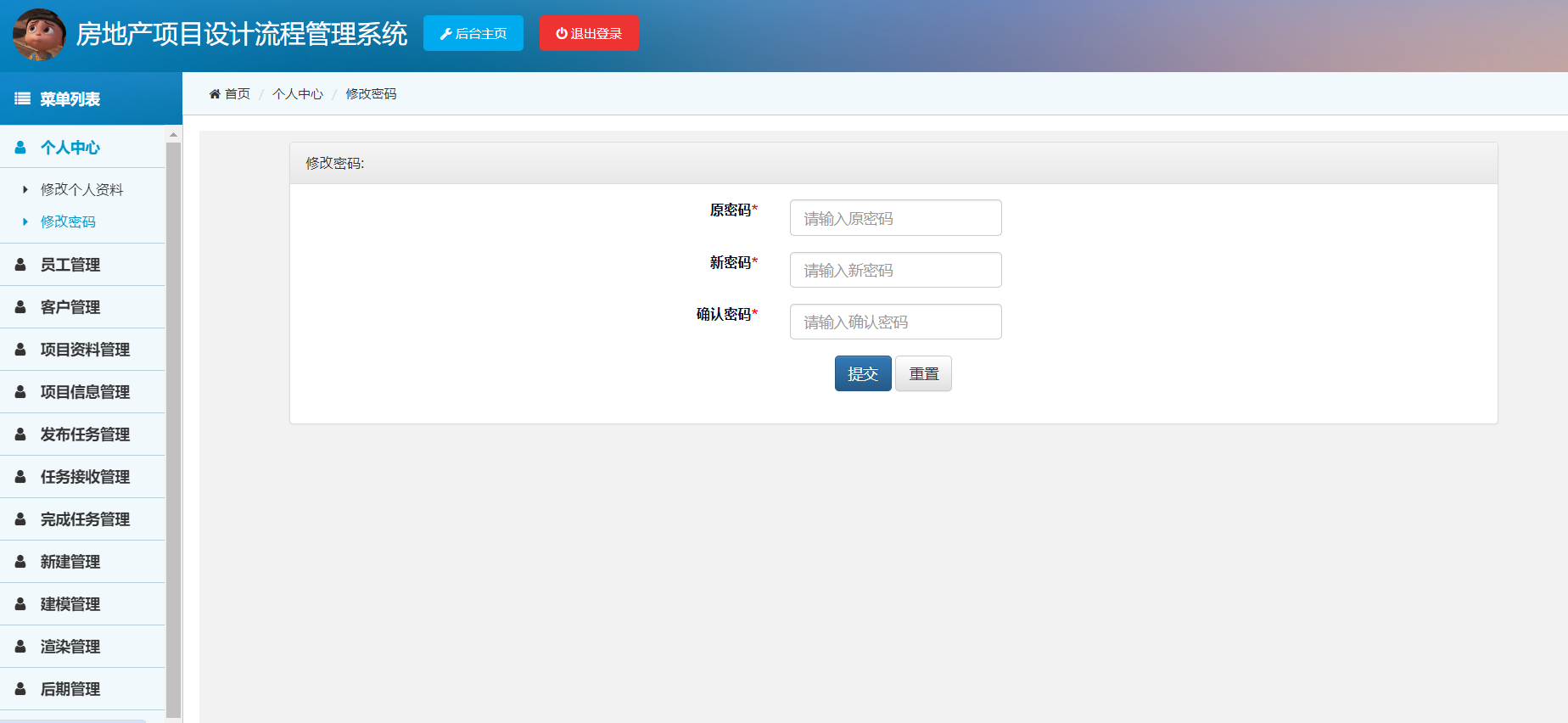Viewport: 1568px width, 723px height.
Task: Focus the 原密码 input field
Action: point(895,218)
